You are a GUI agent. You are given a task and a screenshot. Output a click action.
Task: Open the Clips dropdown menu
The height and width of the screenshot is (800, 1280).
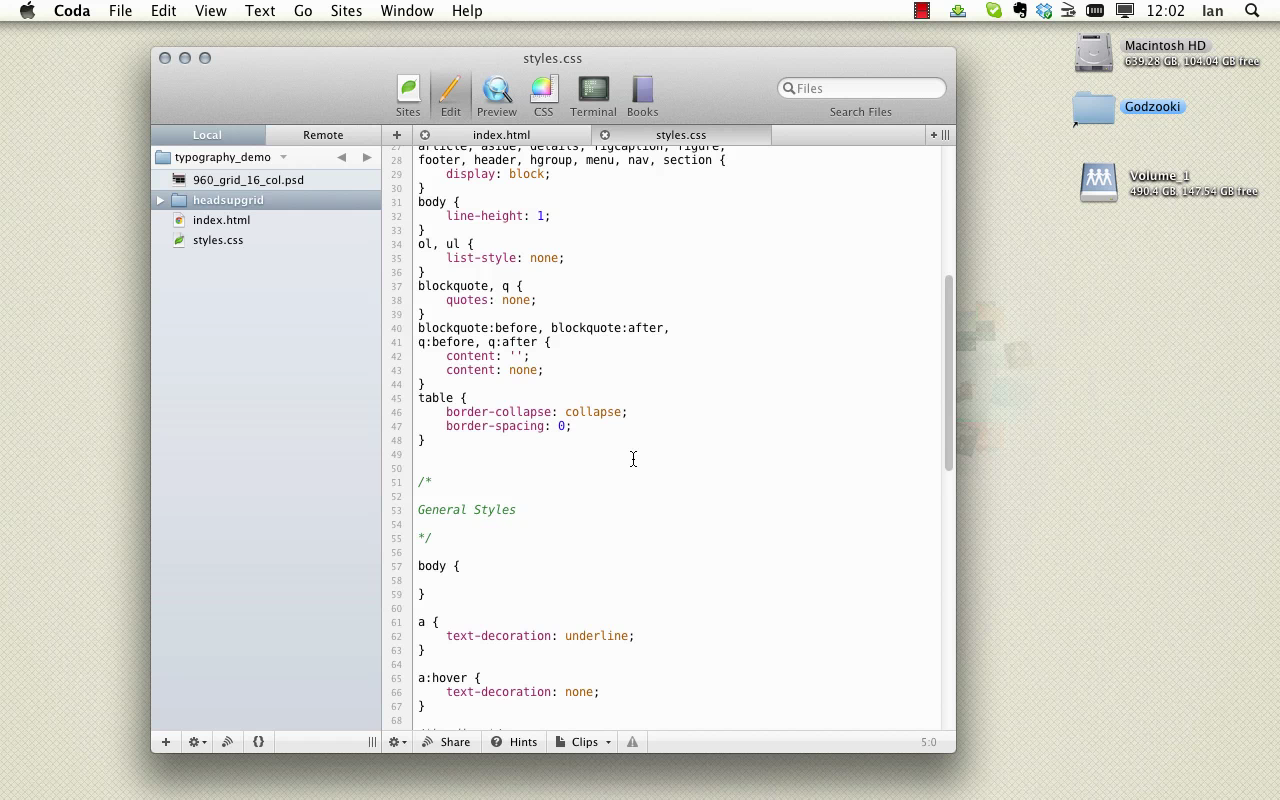[x=584, y=742]
